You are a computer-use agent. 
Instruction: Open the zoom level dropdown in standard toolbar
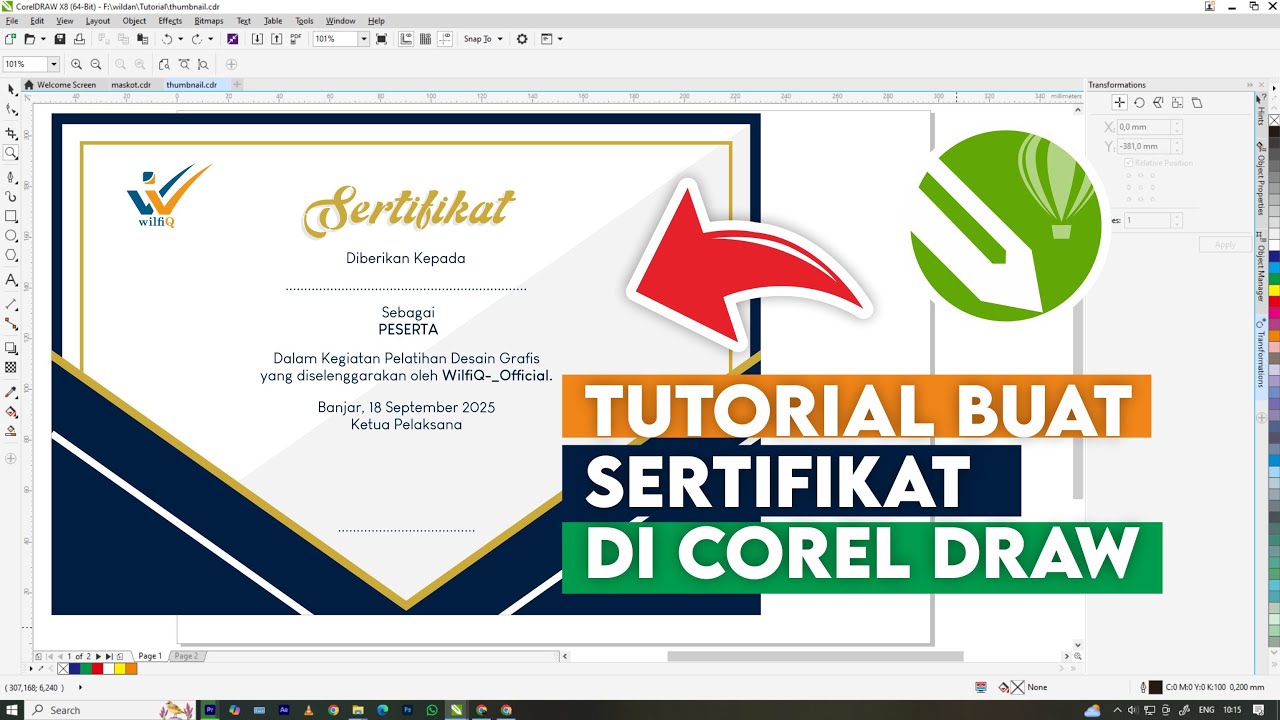click(364, 39)
